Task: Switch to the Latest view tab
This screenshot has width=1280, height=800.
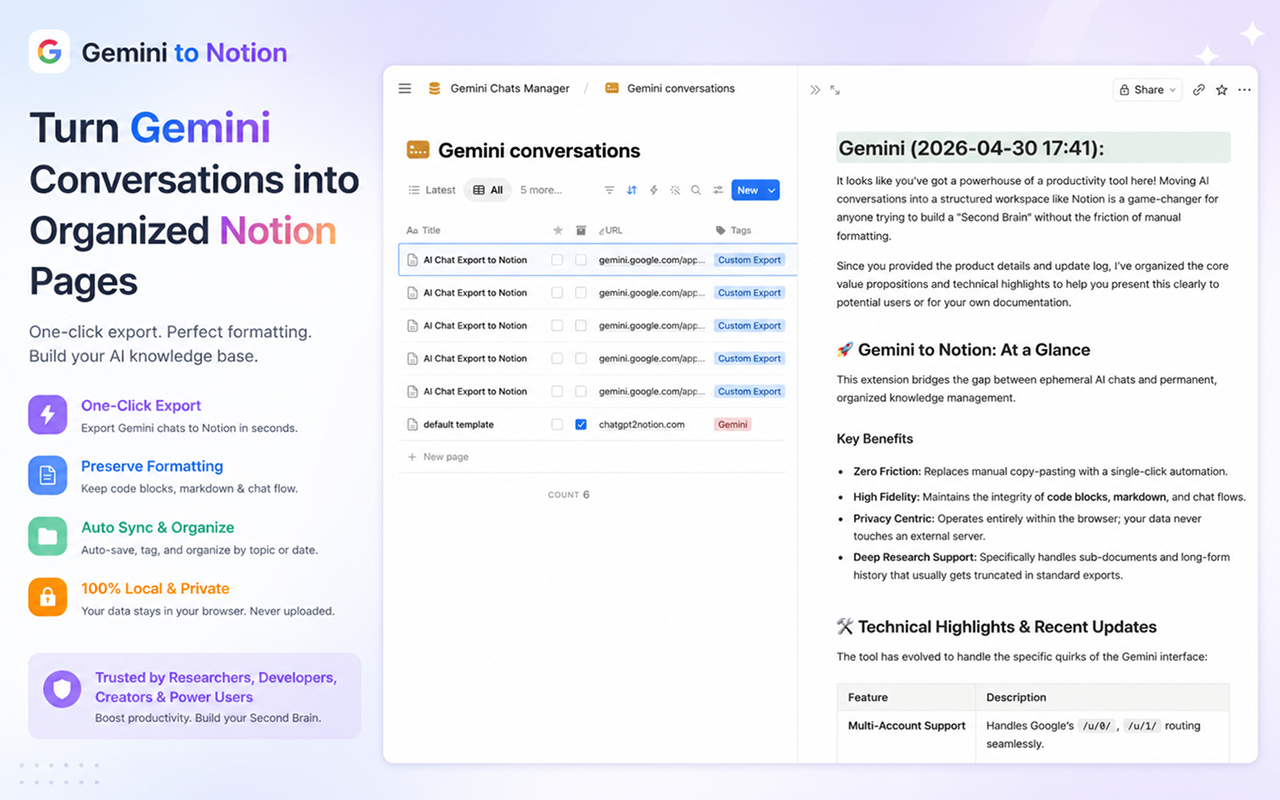Action: click(432, 190)
